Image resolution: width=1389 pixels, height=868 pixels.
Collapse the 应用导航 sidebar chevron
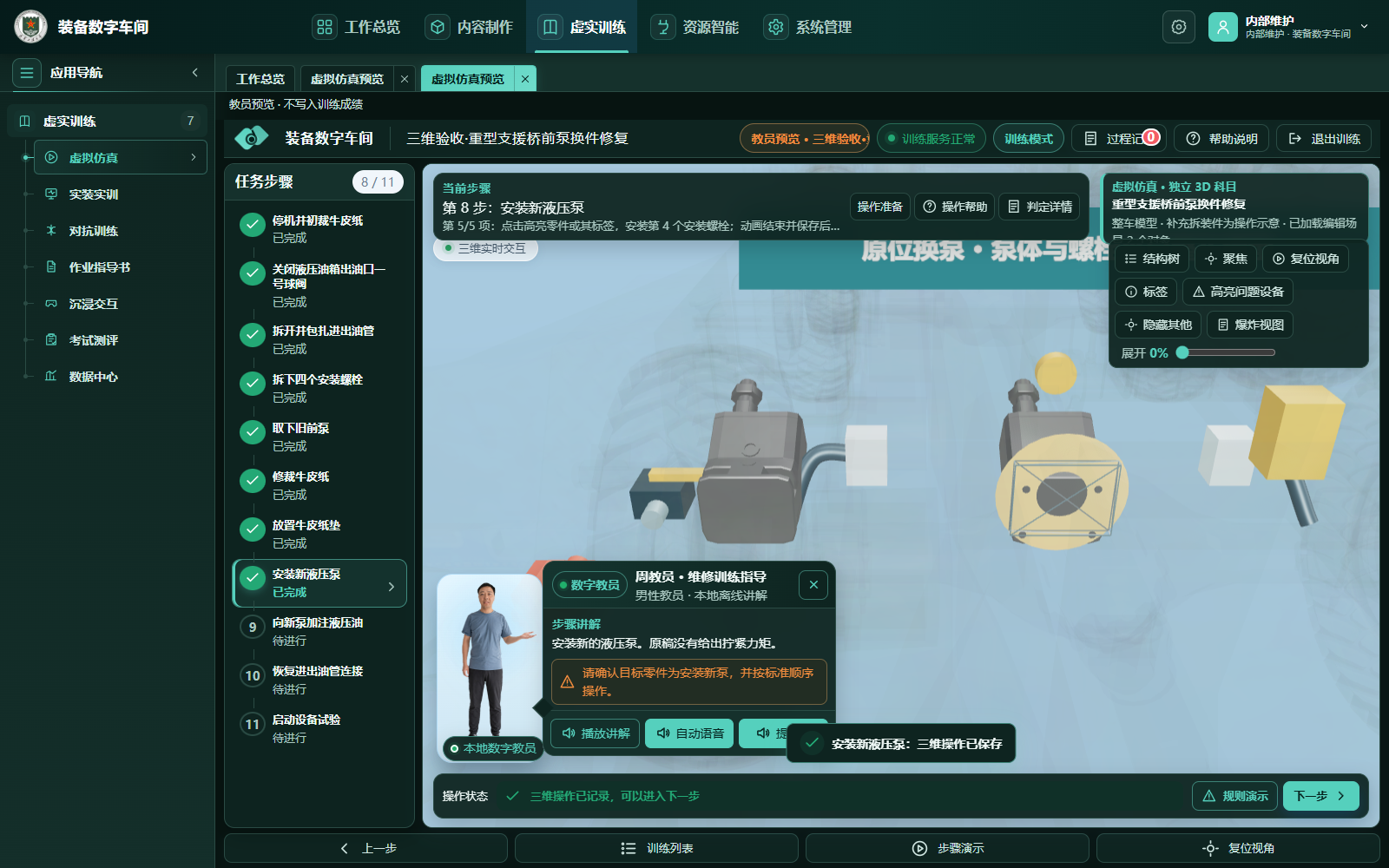195,73
